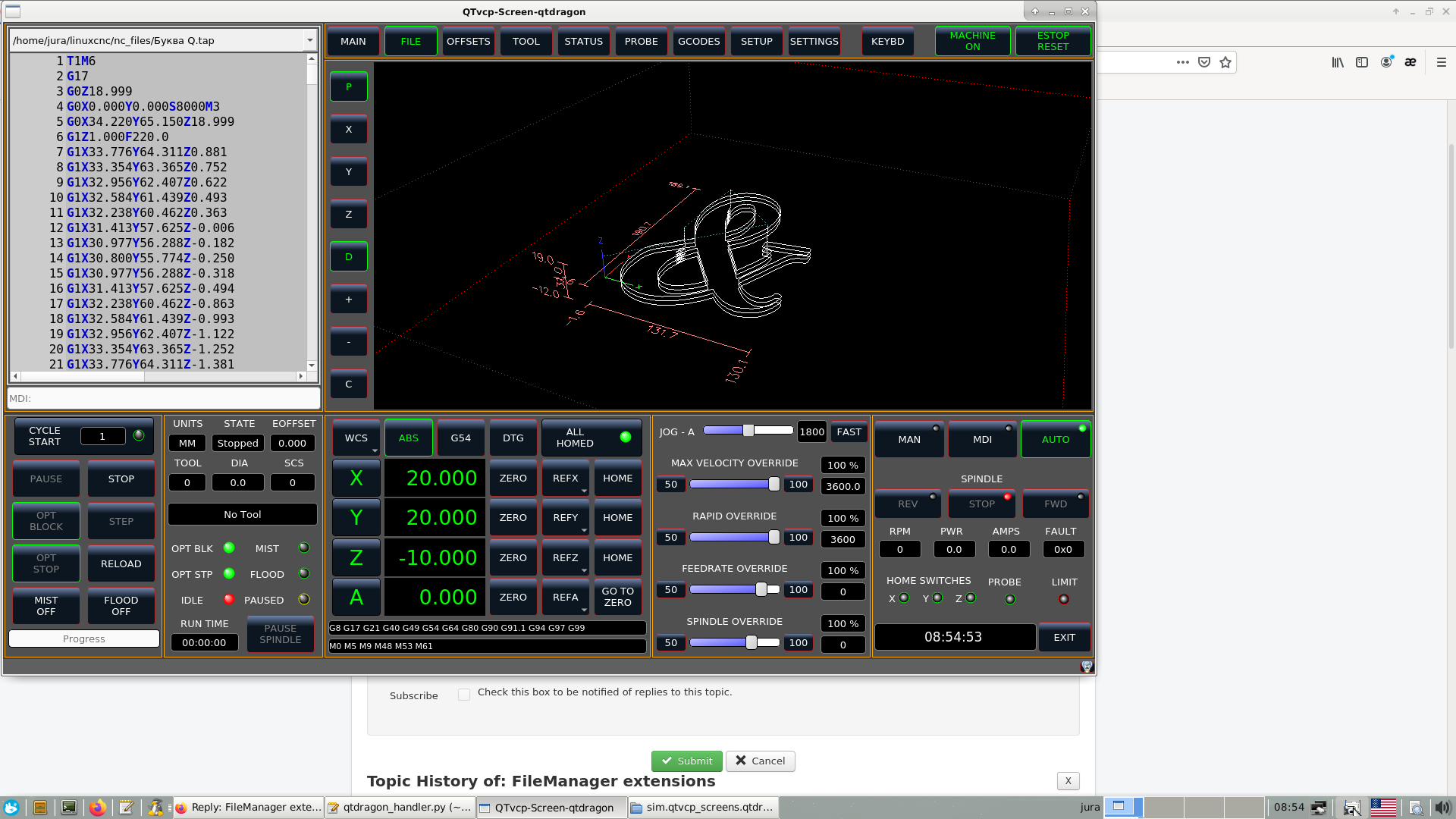This screenshot has height=819, width=1456.
Task: Click G-code vertical scrollbar down arrow
Action: click(311, 365)
